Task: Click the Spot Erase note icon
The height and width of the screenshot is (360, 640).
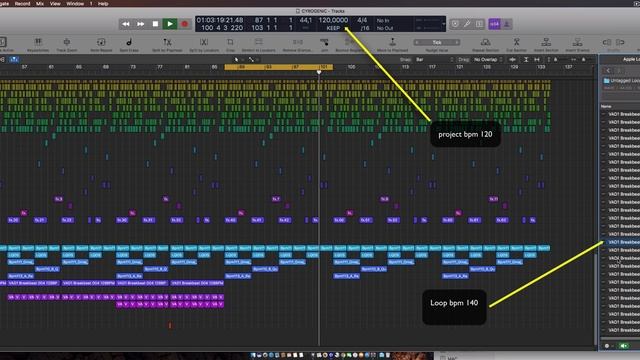Action: click(129, 42)
